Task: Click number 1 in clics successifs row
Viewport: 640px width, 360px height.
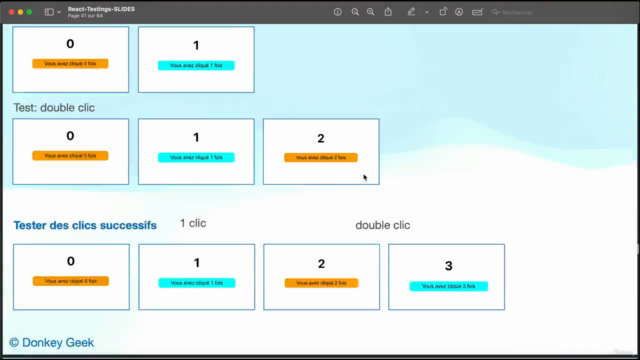Action: (x=197, y=263)
